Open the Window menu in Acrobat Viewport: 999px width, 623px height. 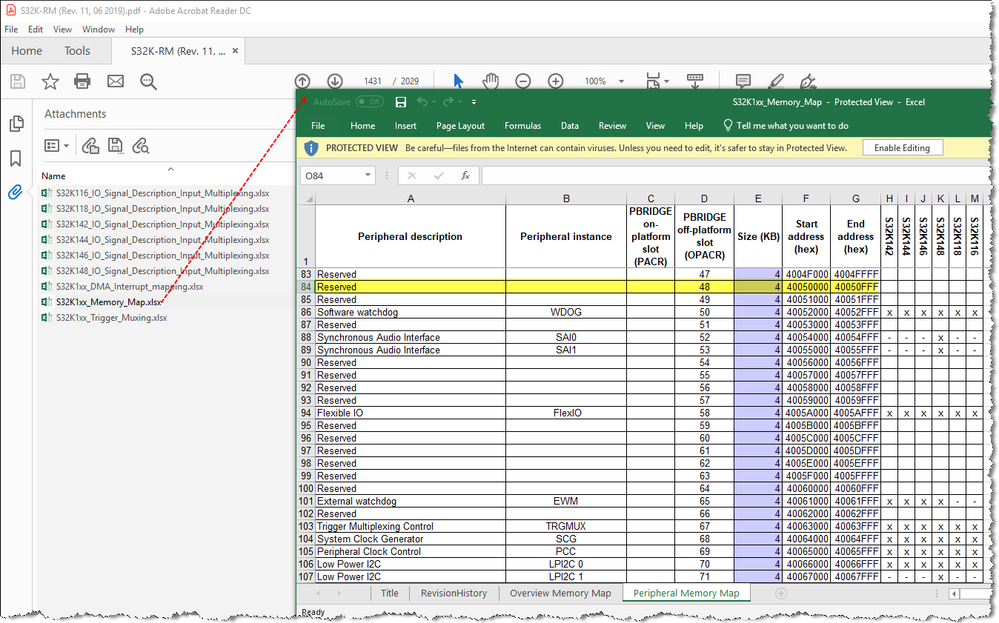coord(98,30)
